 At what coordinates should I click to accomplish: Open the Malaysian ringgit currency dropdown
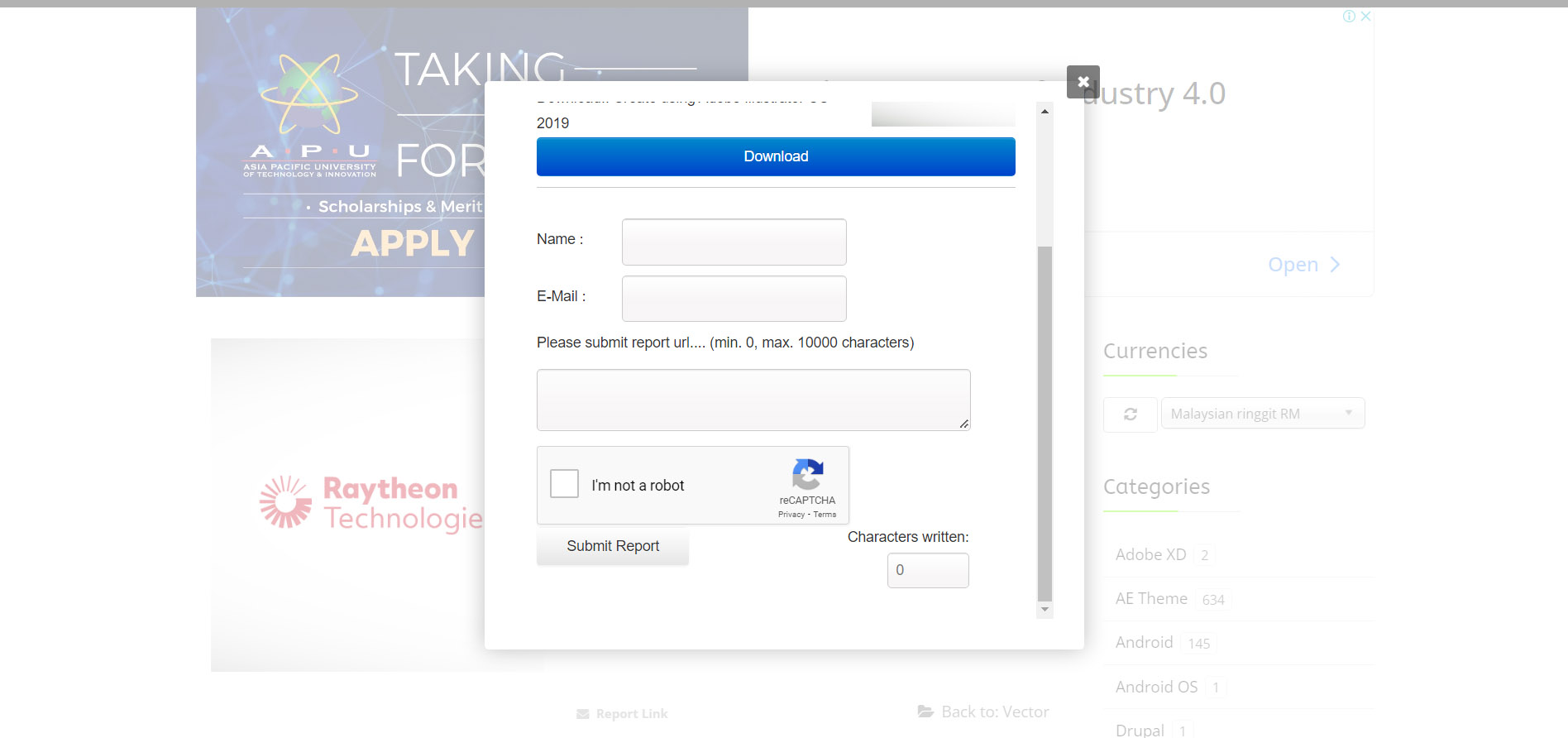point(1262,414)
